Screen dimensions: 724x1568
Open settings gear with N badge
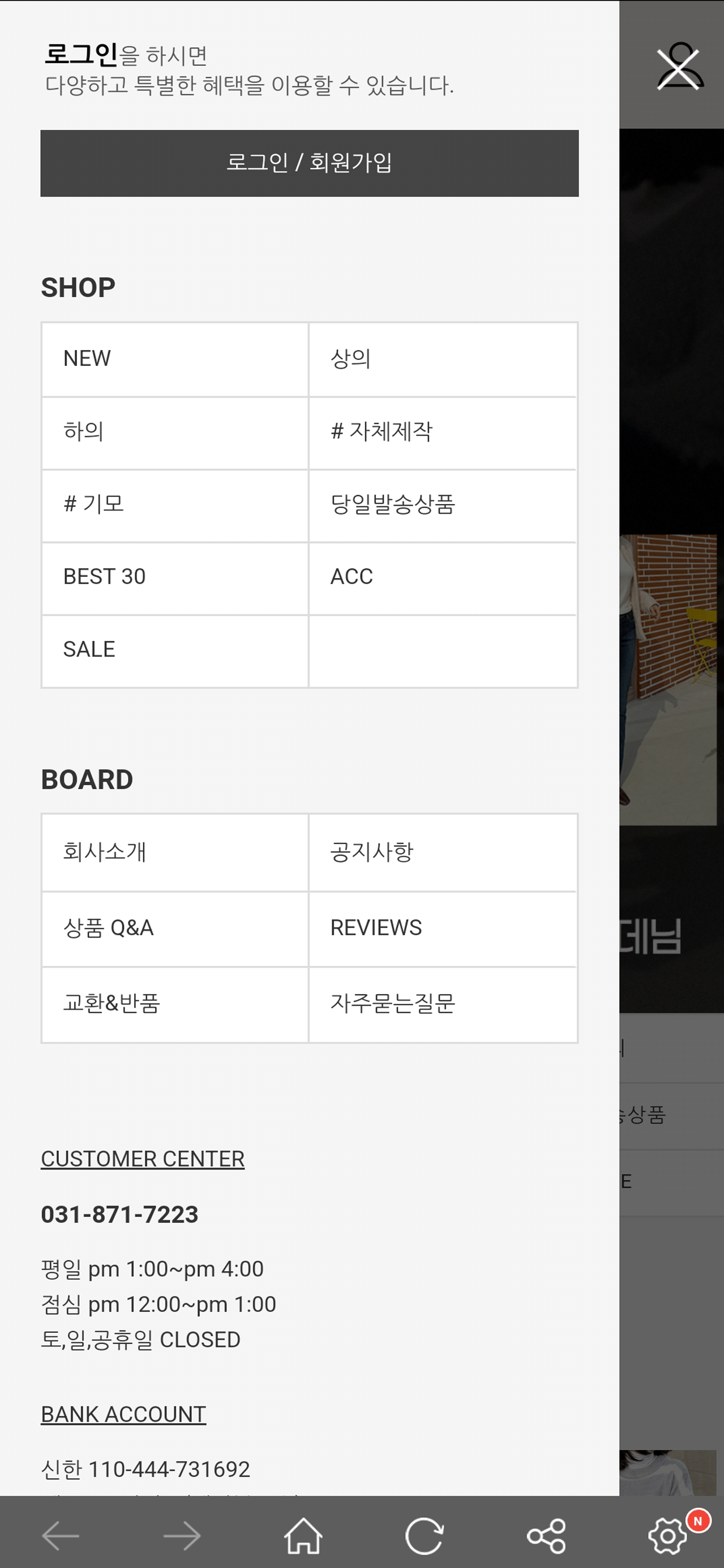pyautogui.click(x=668, y=1536)
